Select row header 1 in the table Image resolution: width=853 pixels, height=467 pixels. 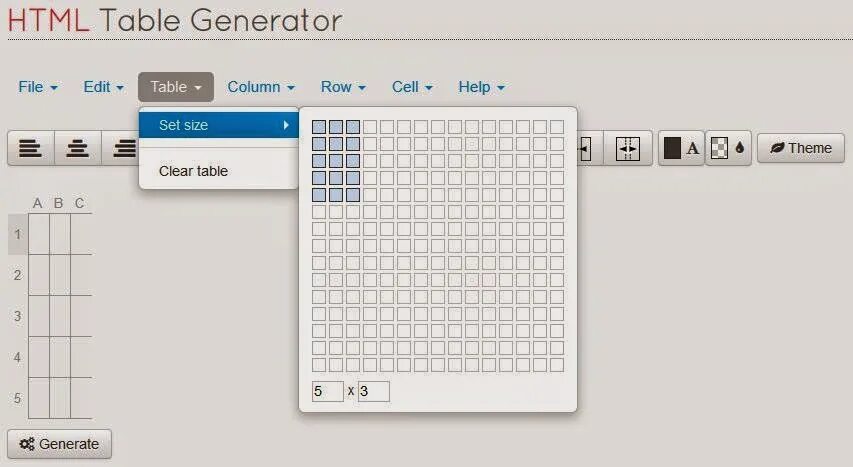(x=17, y=234)
